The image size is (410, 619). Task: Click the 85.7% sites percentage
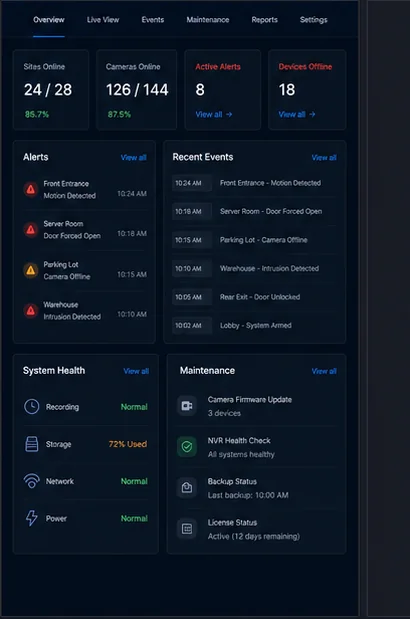click(37, 114)
